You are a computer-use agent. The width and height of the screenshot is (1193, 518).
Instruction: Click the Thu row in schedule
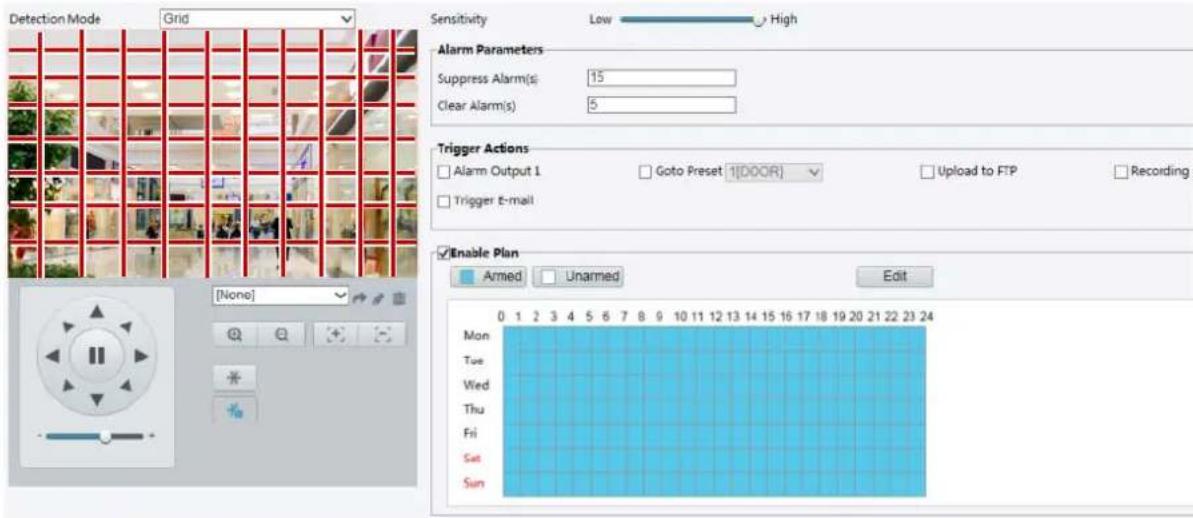click(714, 410)
